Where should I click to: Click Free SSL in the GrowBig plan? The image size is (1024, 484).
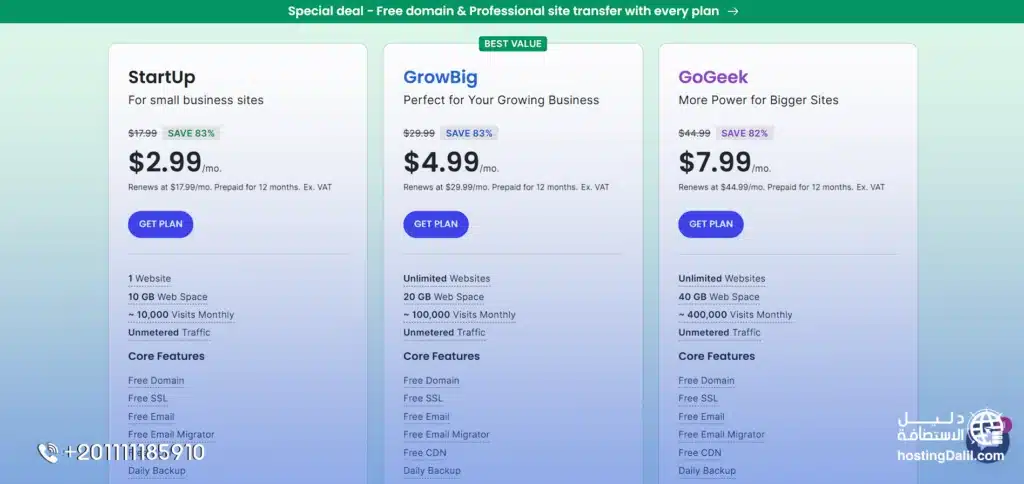tap(424, 398)
